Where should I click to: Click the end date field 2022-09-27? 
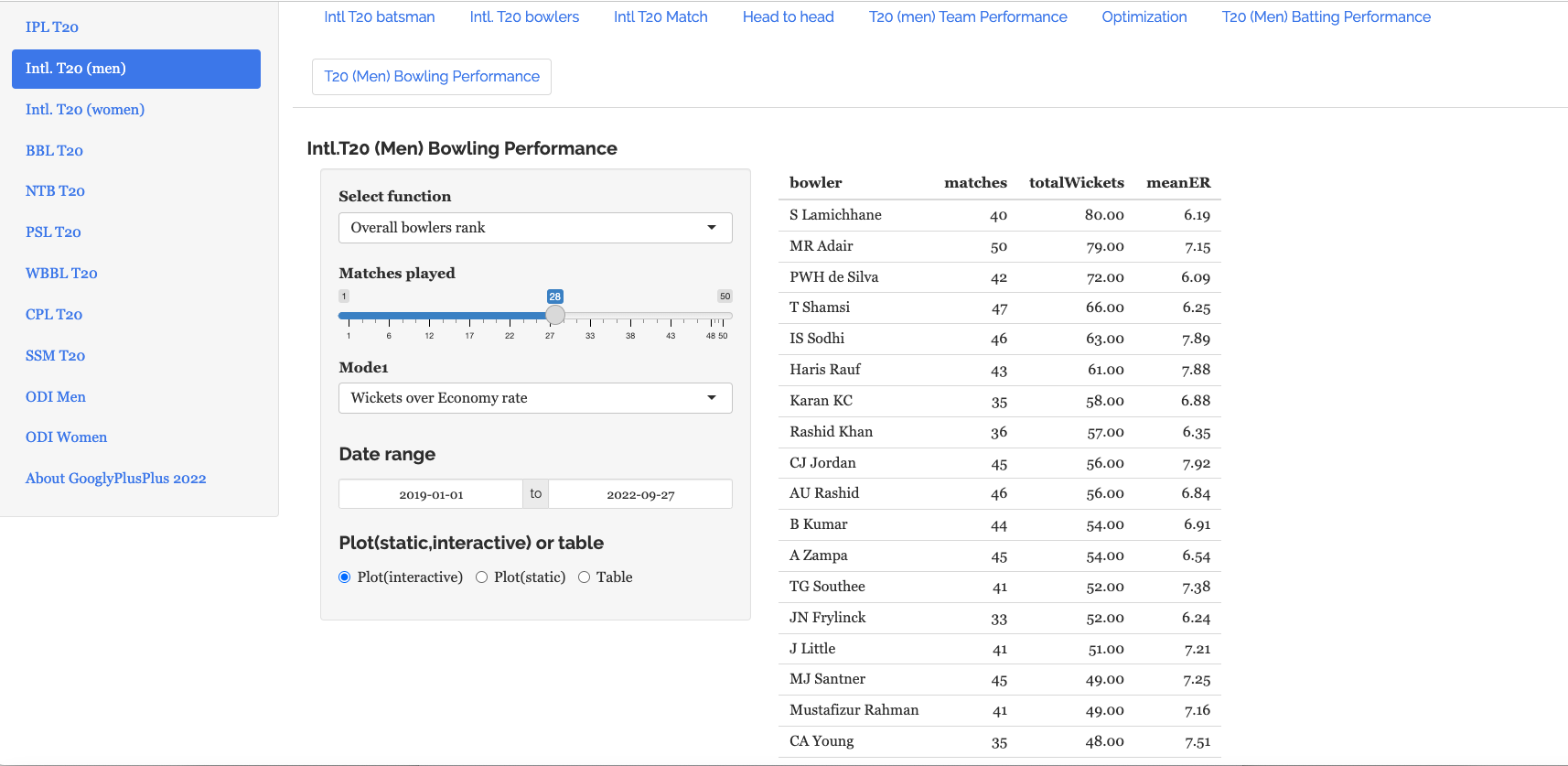pyautogui.click(x=640, y=494)
